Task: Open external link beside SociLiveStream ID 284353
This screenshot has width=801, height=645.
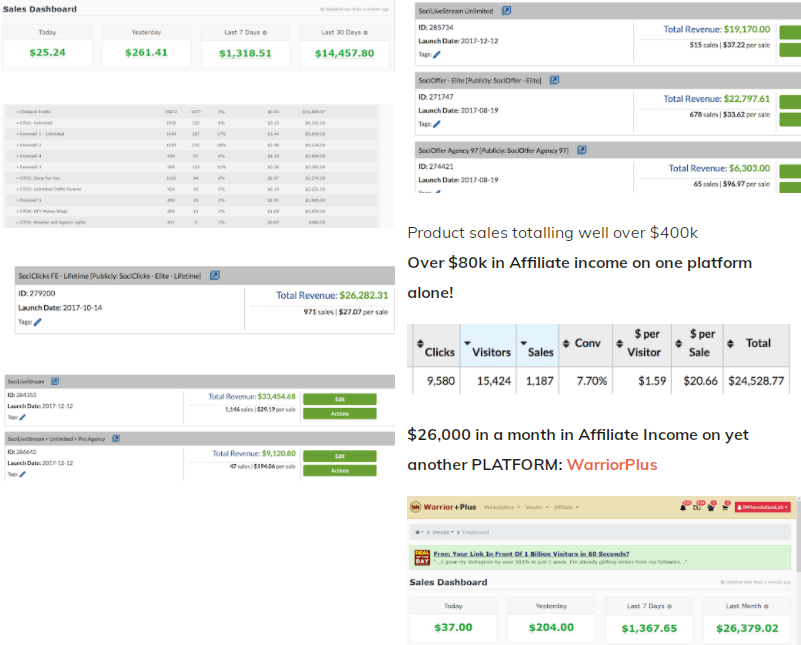Action: pos(55,381)
